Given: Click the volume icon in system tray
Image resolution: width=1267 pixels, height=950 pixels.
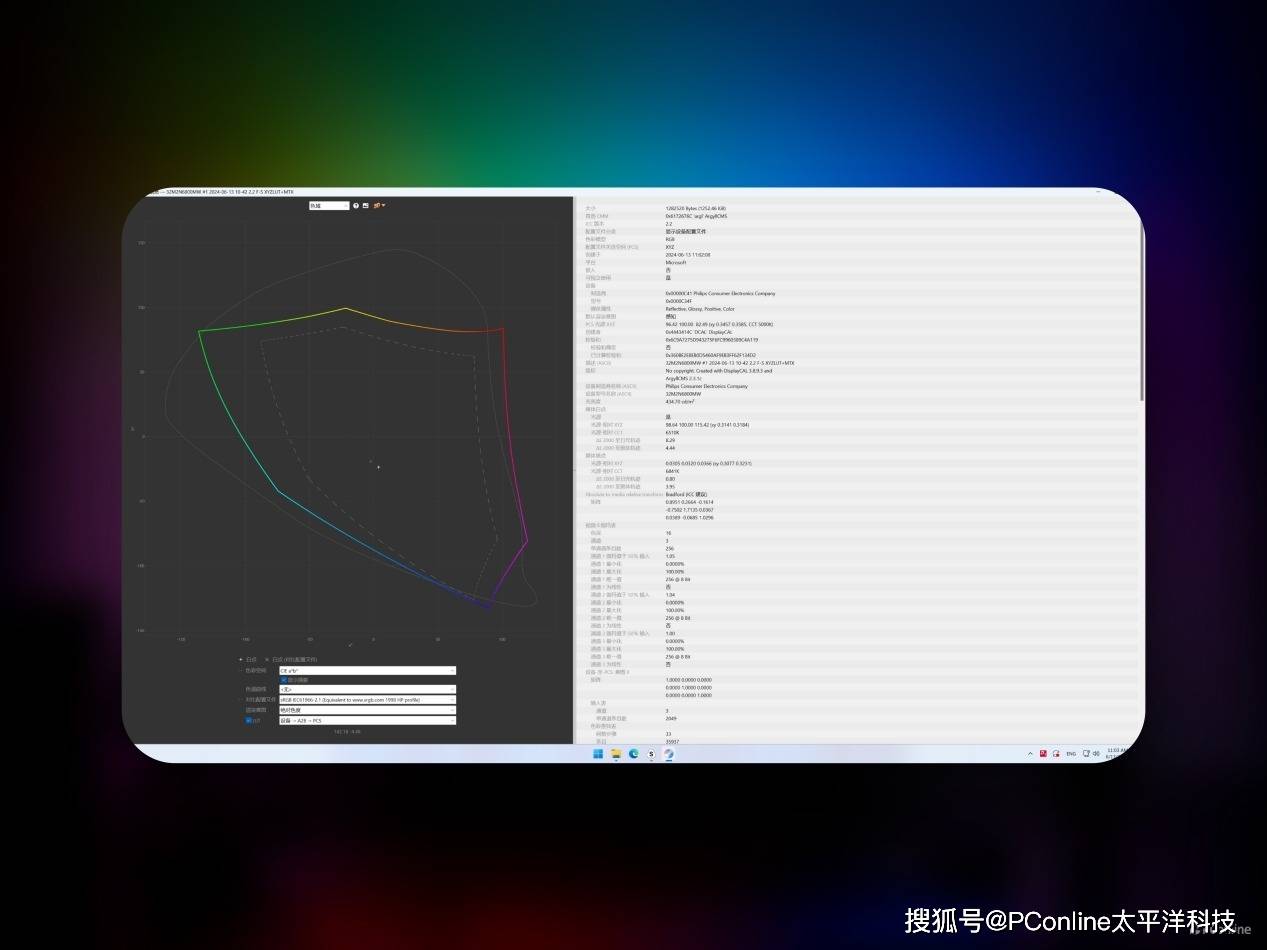Looking at the screenshot, I should pyautogui.click(x=1097, y=753).
